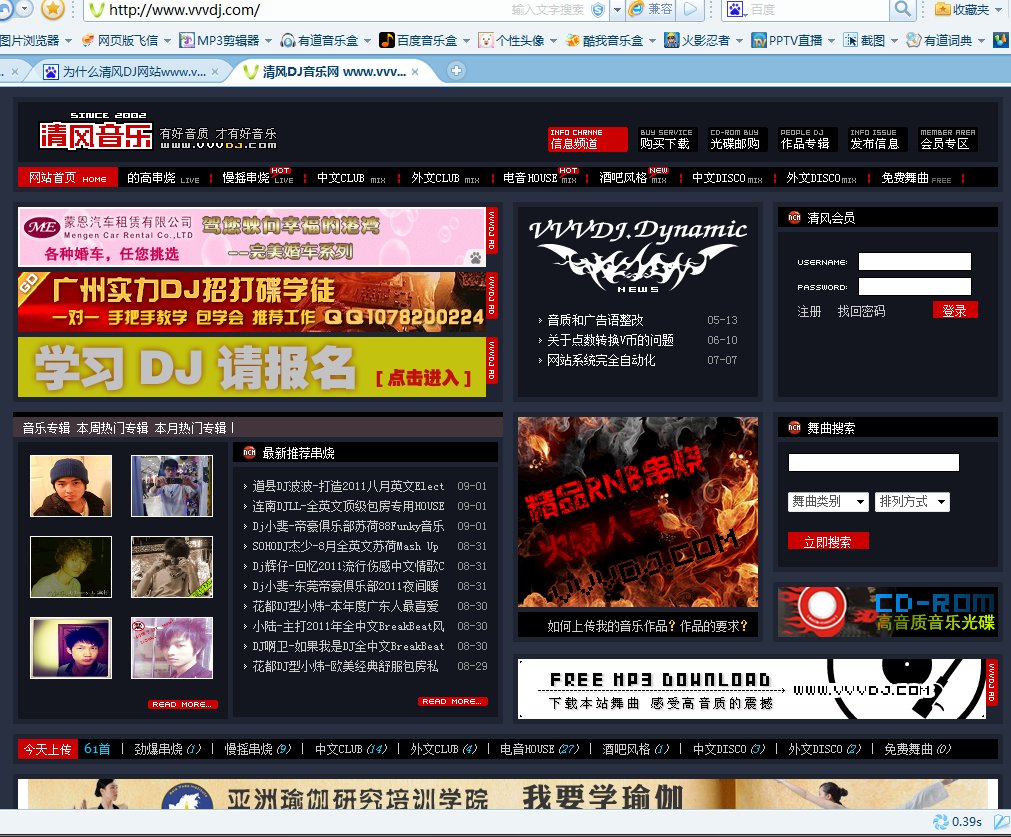Open the 购买下载 Buy Service tab

[x=666, y=139]
